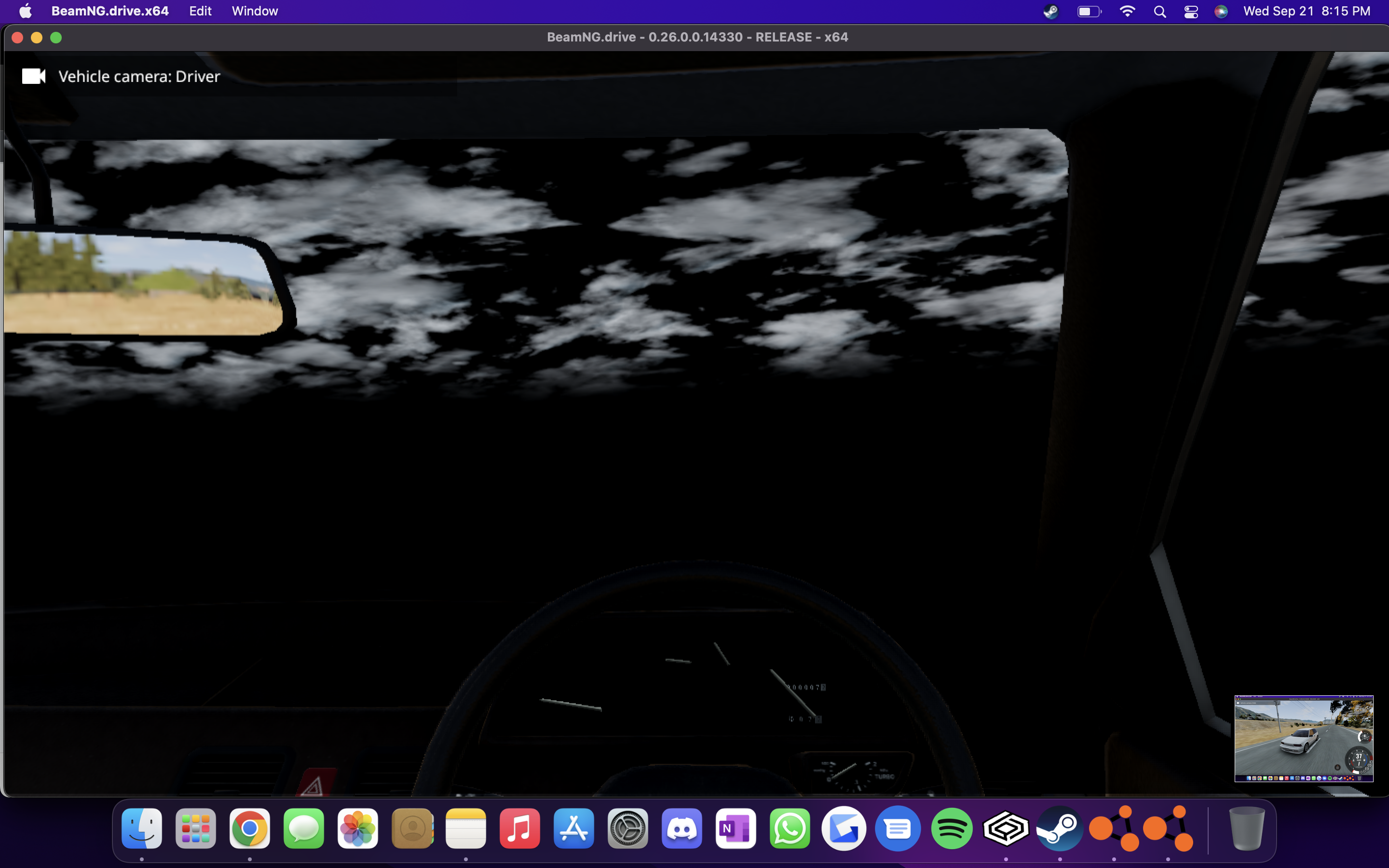This screenshot has width=1389, height=868.
Task: Open the App Store from the dock
Action: (x=574, y=828)
